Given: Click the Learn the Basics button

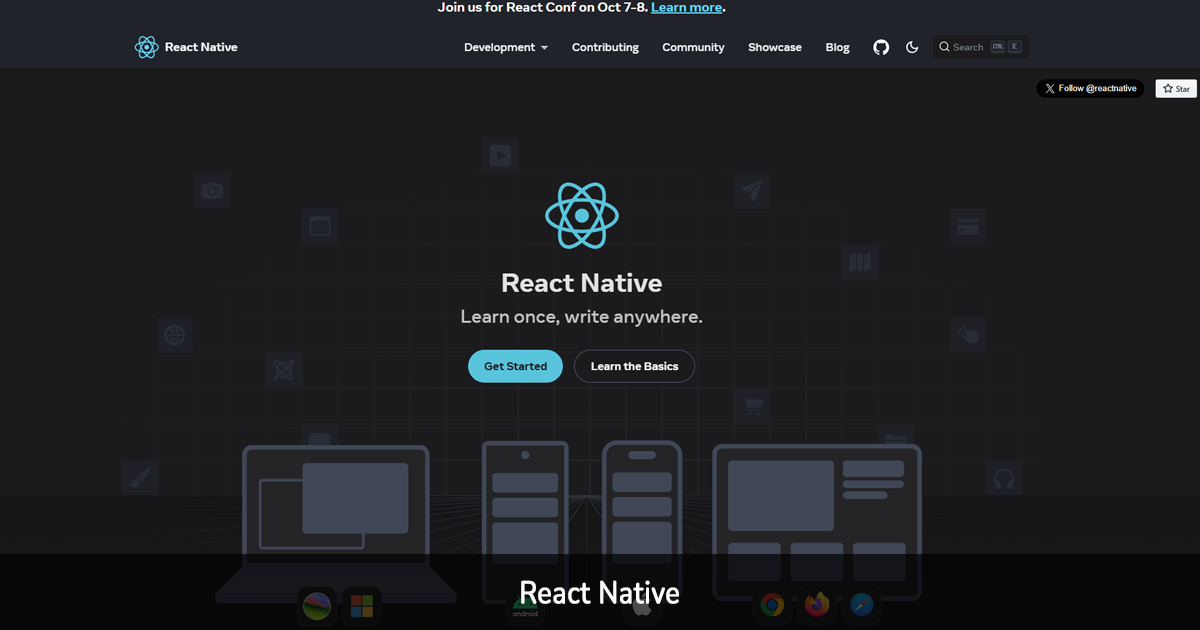Looking at the screenshot, I should 634,366.
